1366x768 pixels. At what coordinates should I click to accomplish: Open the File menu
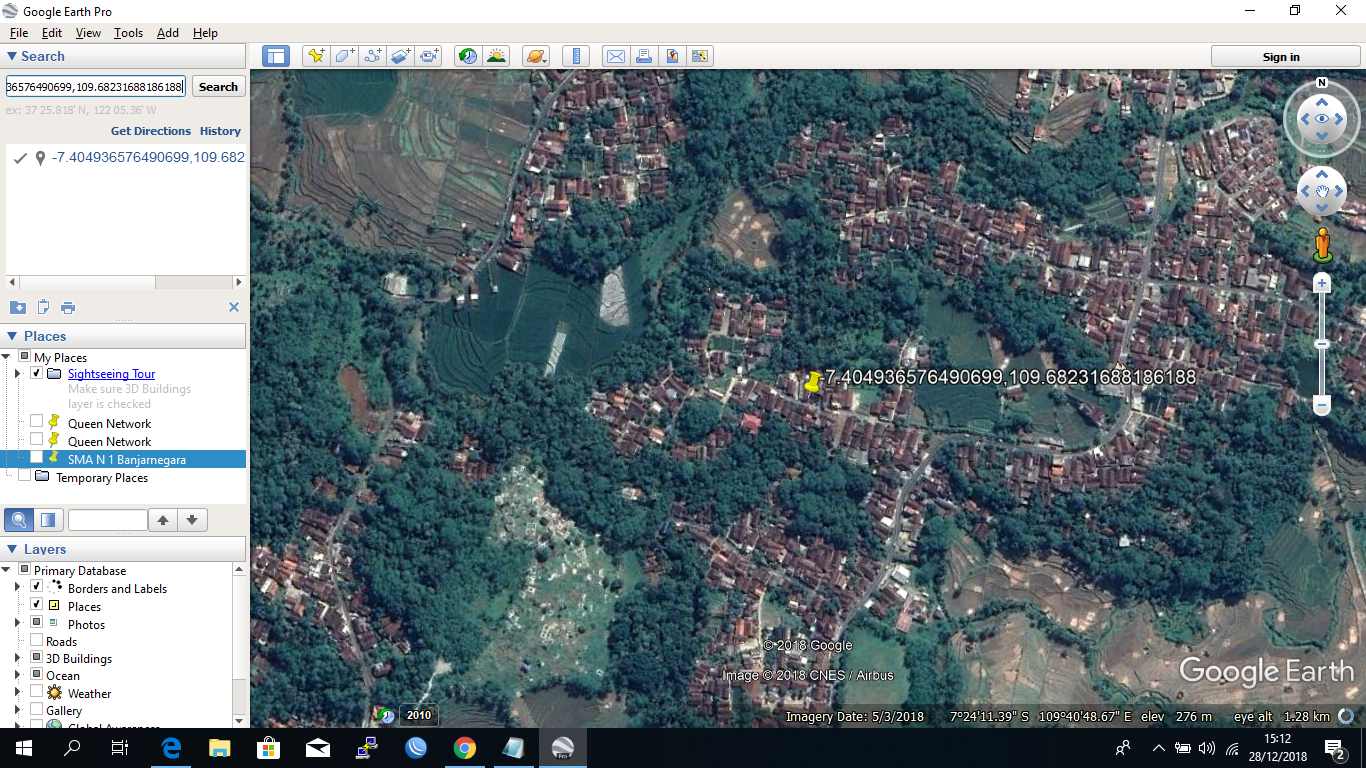(19, 33)
